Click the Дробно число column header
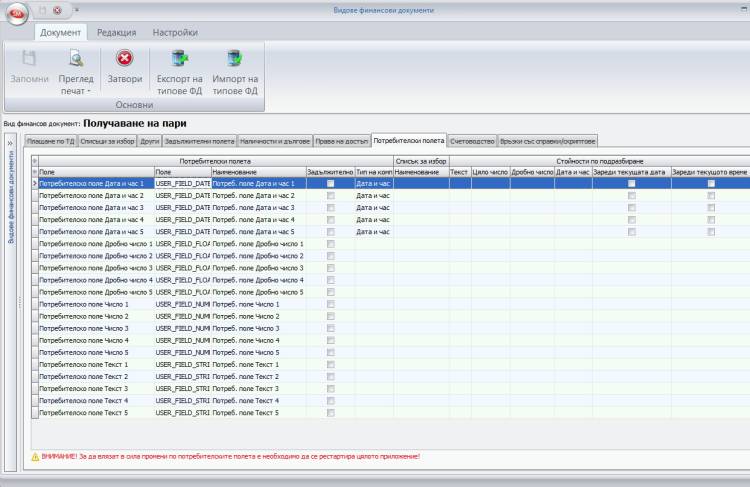Screen dimensions: 750x487 coord(532,172)
